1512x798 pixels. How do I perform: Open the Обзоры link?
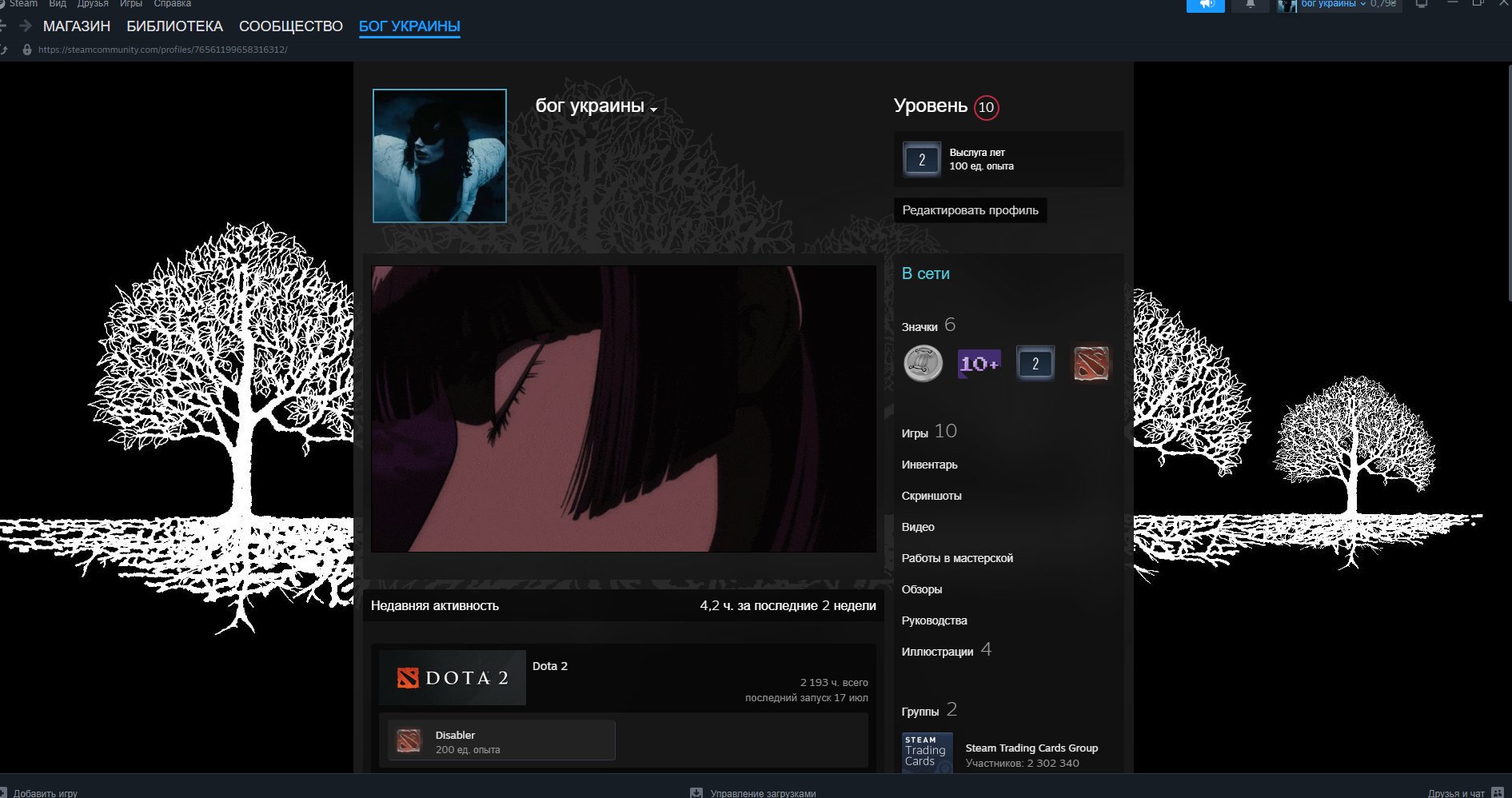click(x=922, y=589)
